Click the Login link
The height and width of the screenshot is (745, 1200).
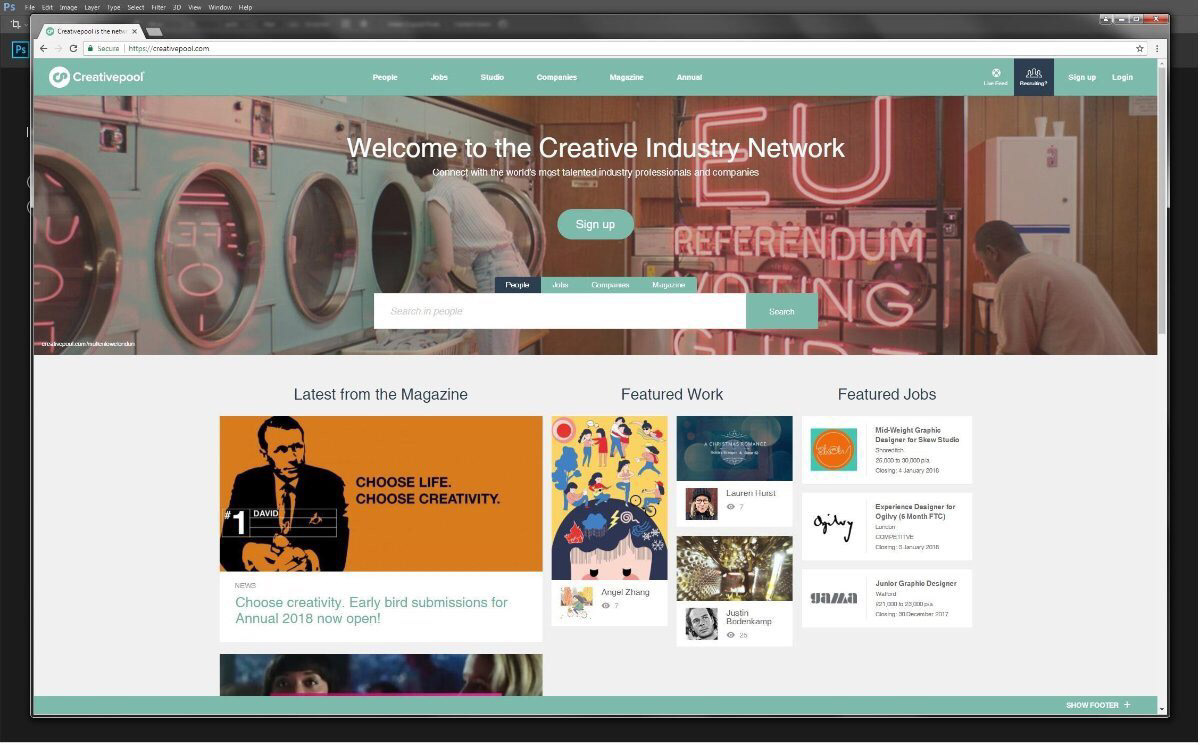tap(1122, 77)
